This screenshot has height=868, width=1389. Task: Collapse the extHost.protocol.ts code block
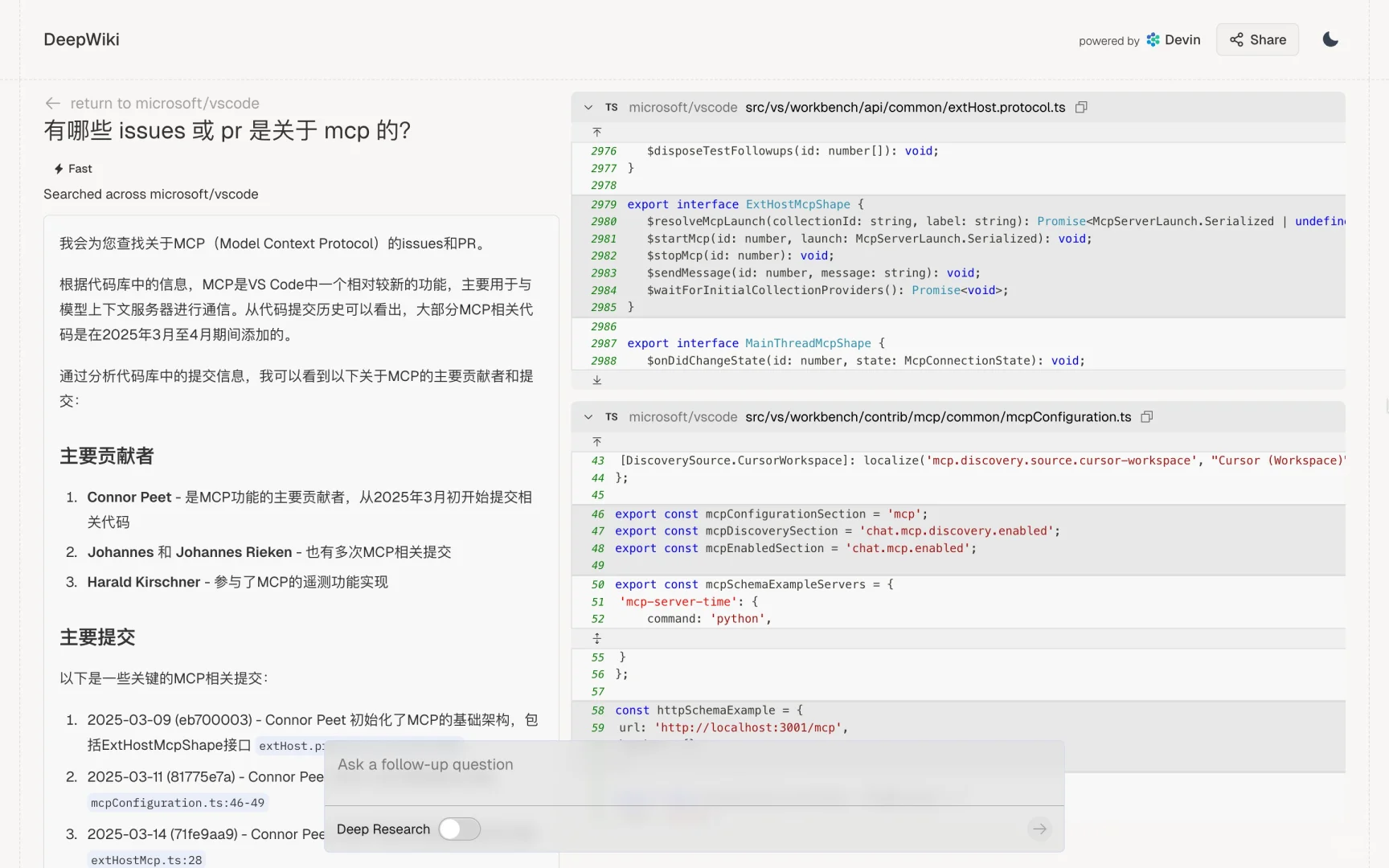[588, 107]
